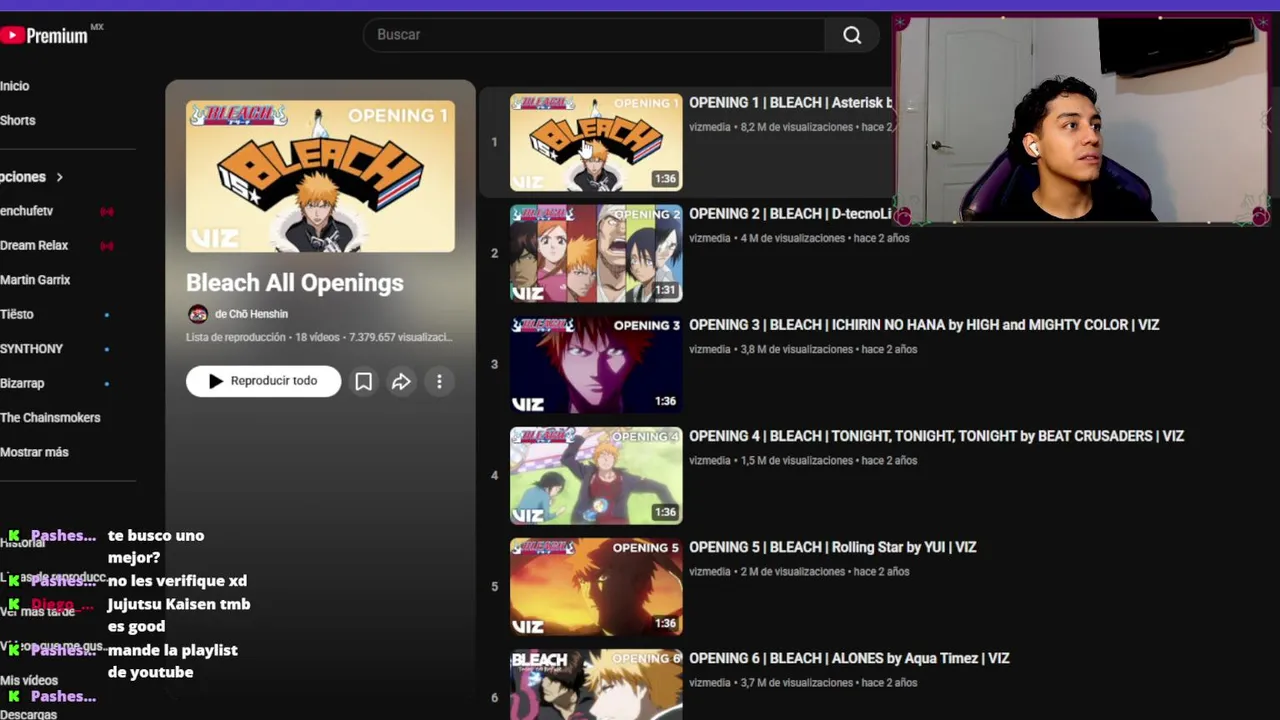Play OPENING 4 thumbnail
The width and height of the screenshot is (1280, 720).
(x=596, y=475)
